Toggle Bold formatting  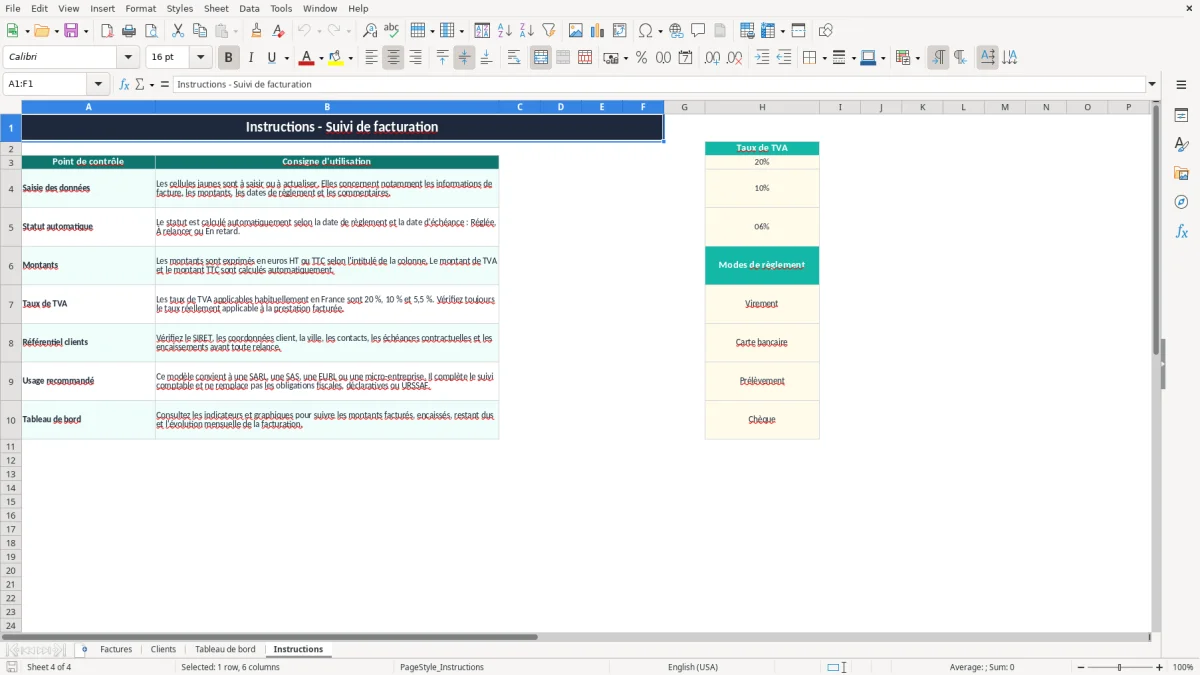[229, 58]
